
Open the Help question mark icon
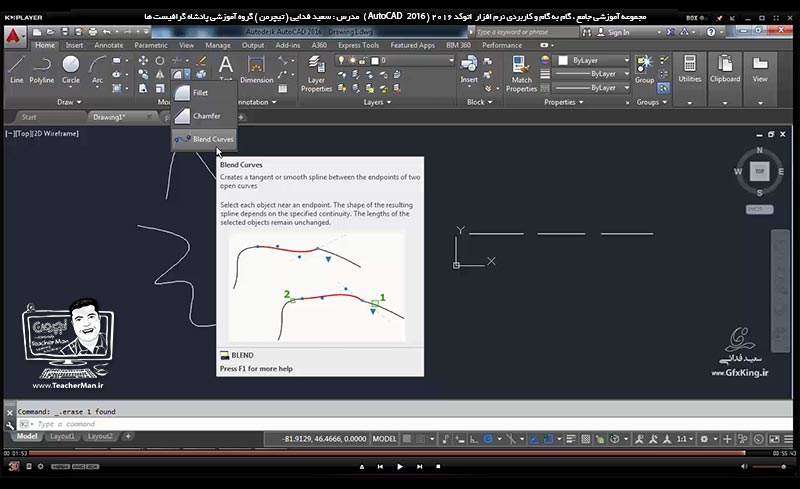pos(711,32)
